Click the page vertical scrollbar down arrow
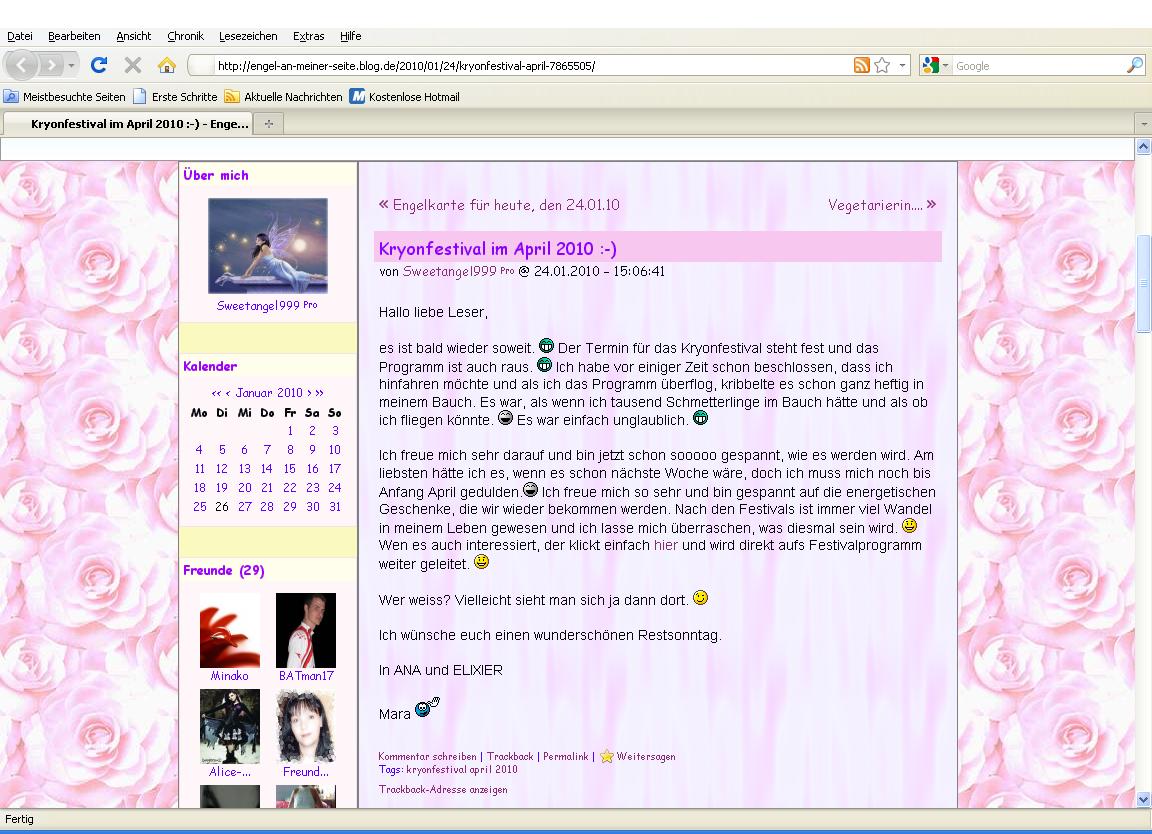The width and height of the screenshot is (1152, 834). (1144, 799)
